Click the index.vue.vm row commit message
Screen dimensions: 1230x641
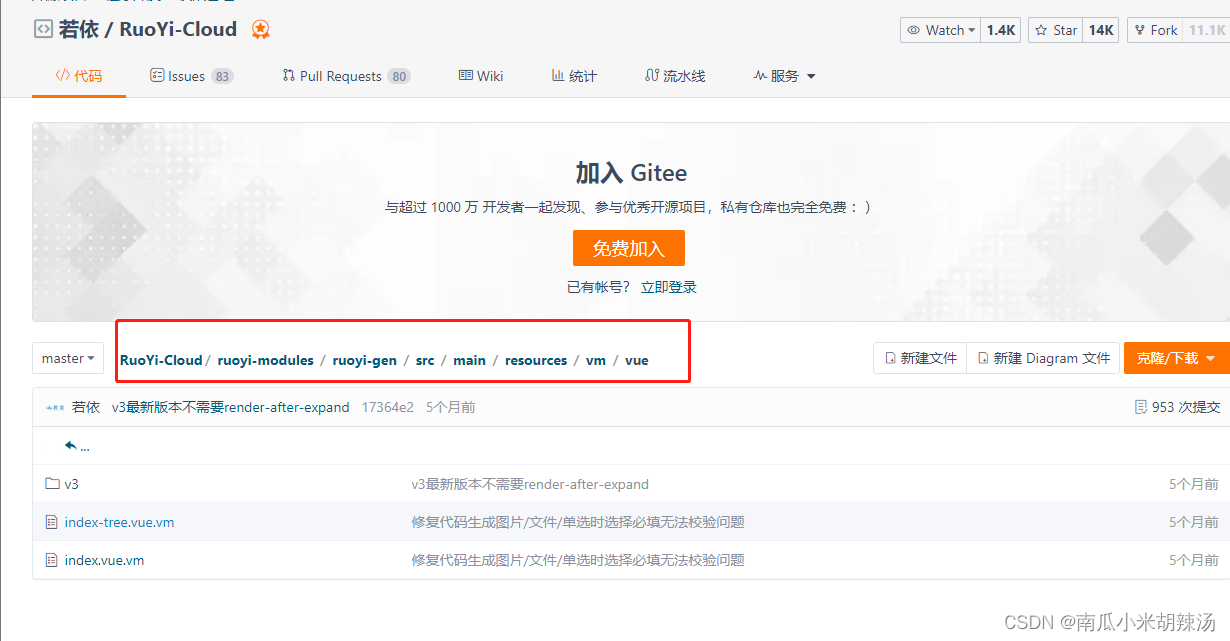[578, 560]
